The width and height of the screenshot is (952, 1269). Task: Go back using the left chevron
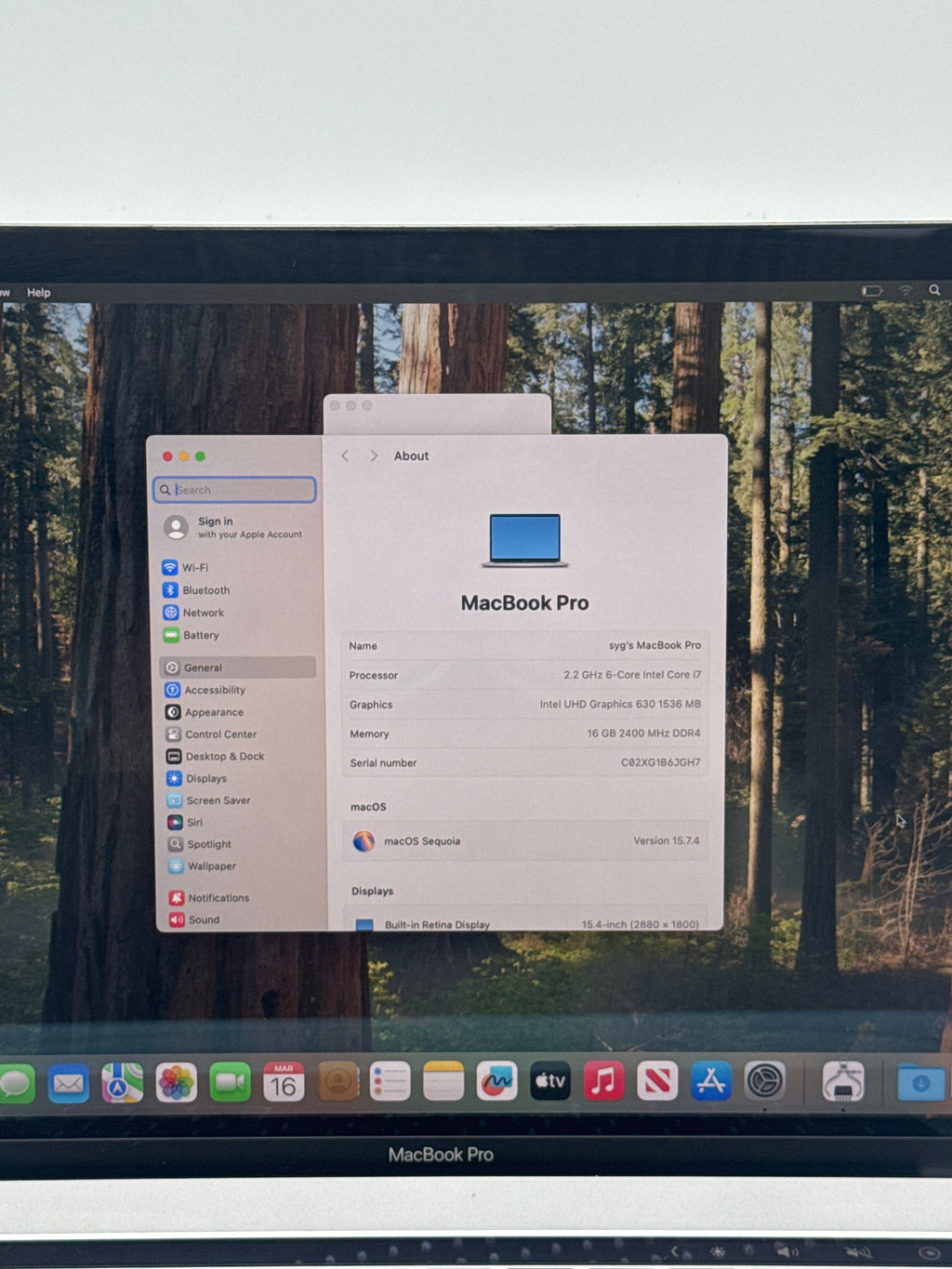pyautogui.click(x=345, y=456)
